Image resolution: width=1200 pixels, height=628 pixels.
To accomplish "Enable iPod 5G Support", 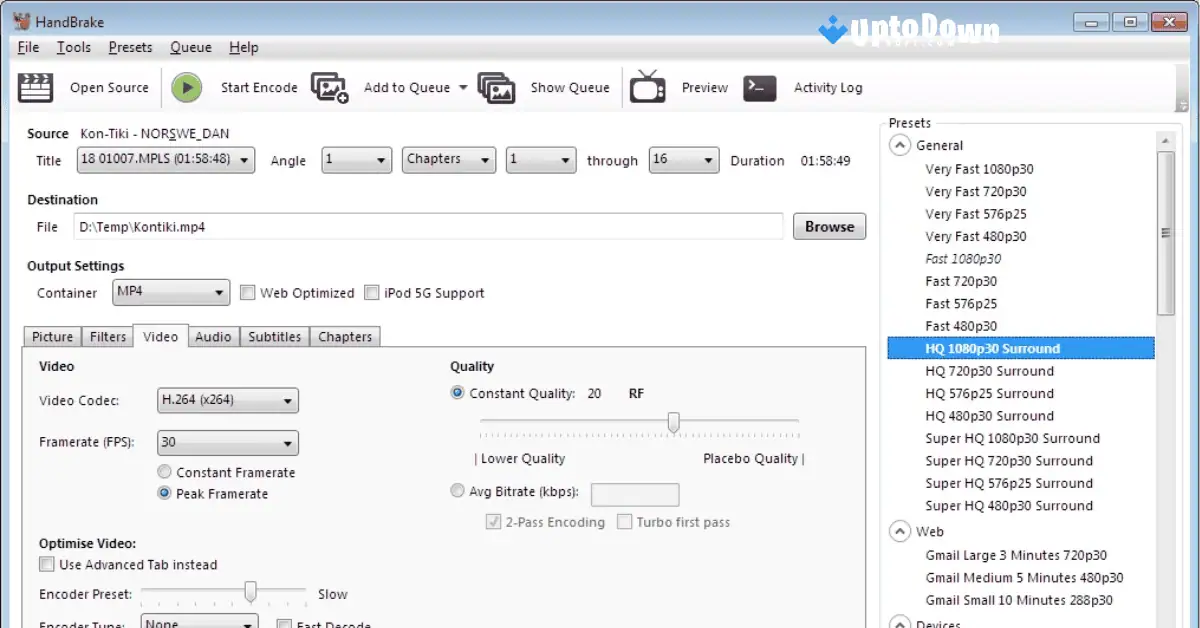I will (x=371, y=292).
